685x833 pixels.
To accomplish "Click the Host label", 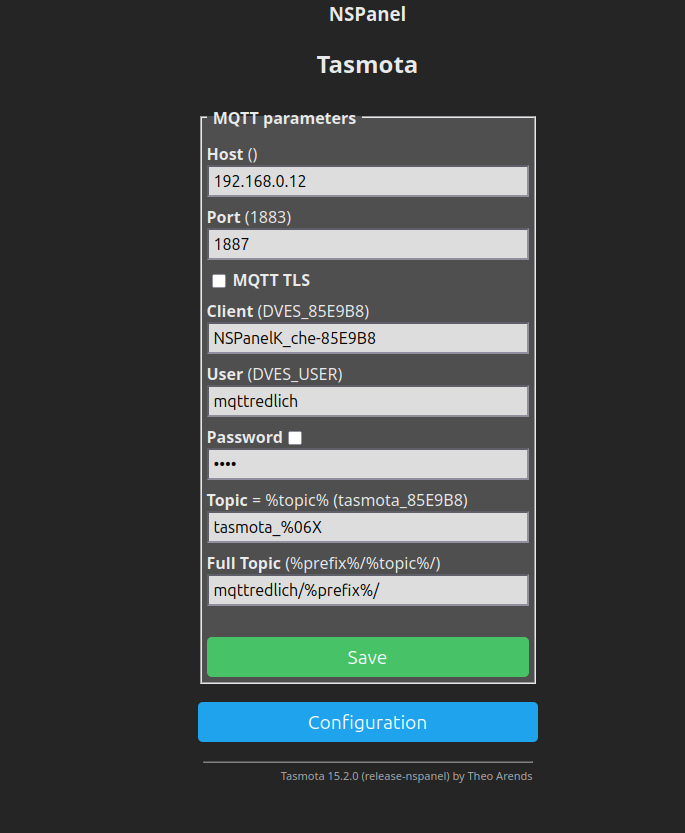I will coord(232,154).
